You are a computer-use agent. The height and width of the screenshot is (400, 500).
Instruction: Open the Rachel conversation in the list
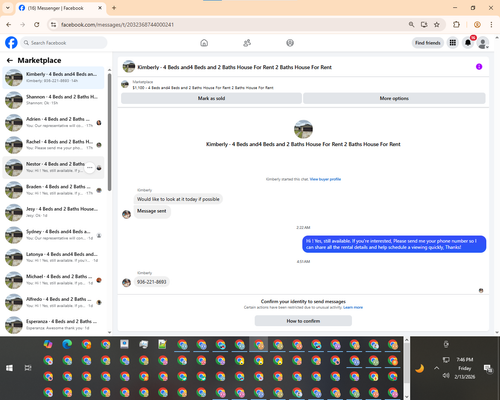point(53,145)
